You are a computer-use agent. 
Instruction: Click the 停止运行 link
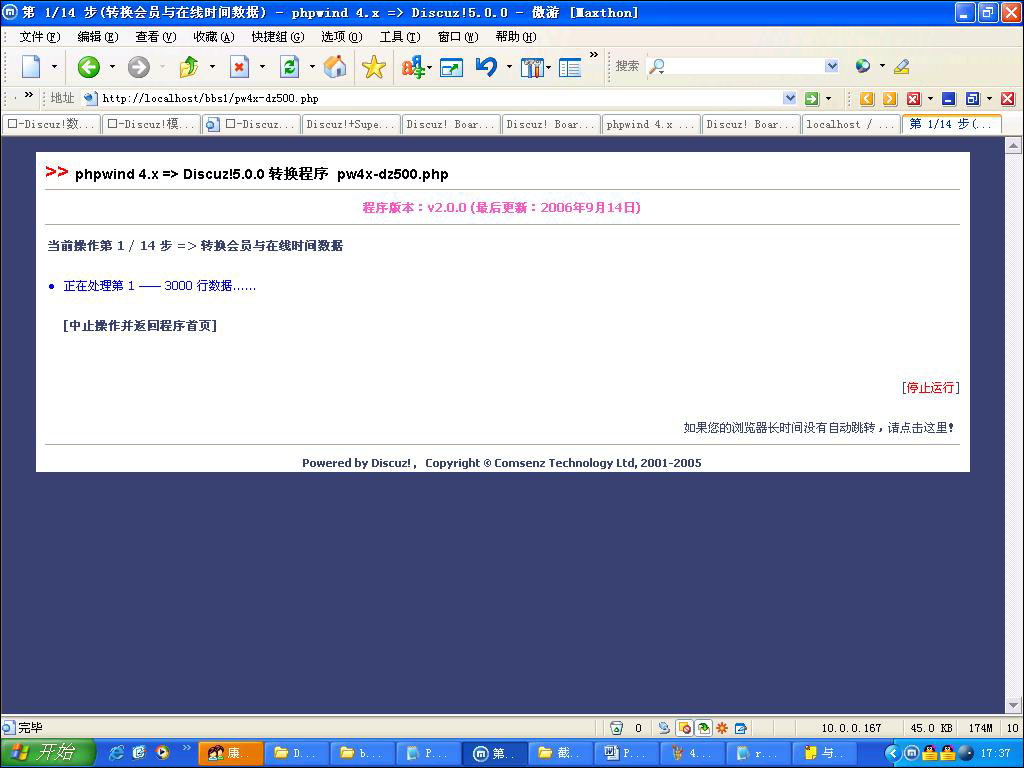click(x=931, y=388)
